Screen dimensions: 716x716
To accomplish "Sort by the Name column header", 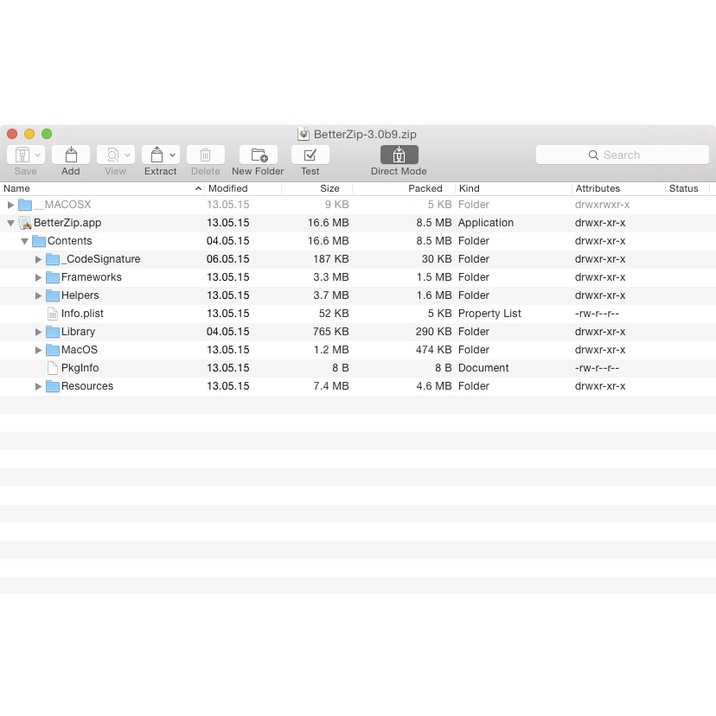I will tap(100, 188).
